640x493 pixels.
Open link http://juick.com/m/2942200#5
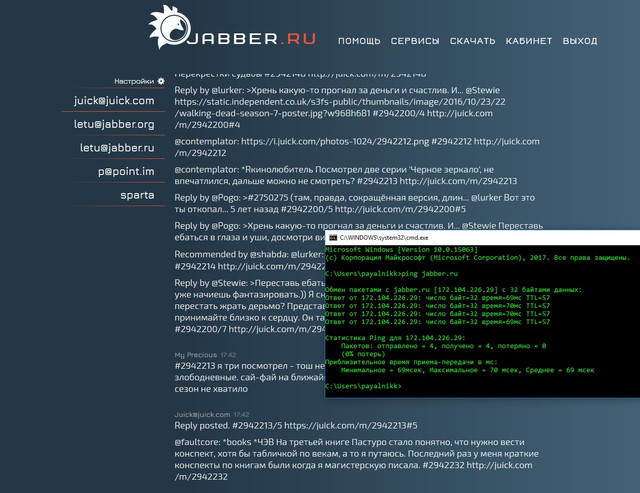(400, 209)
